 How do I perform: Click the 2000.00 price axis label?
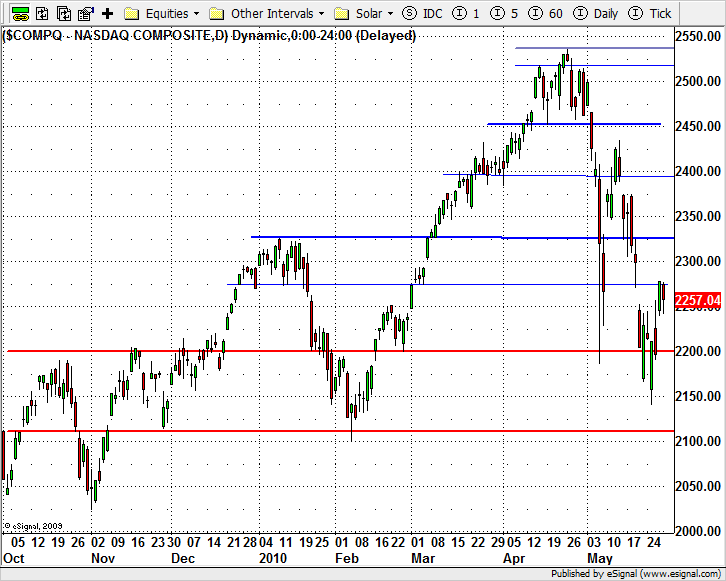[x=698, y=531]
